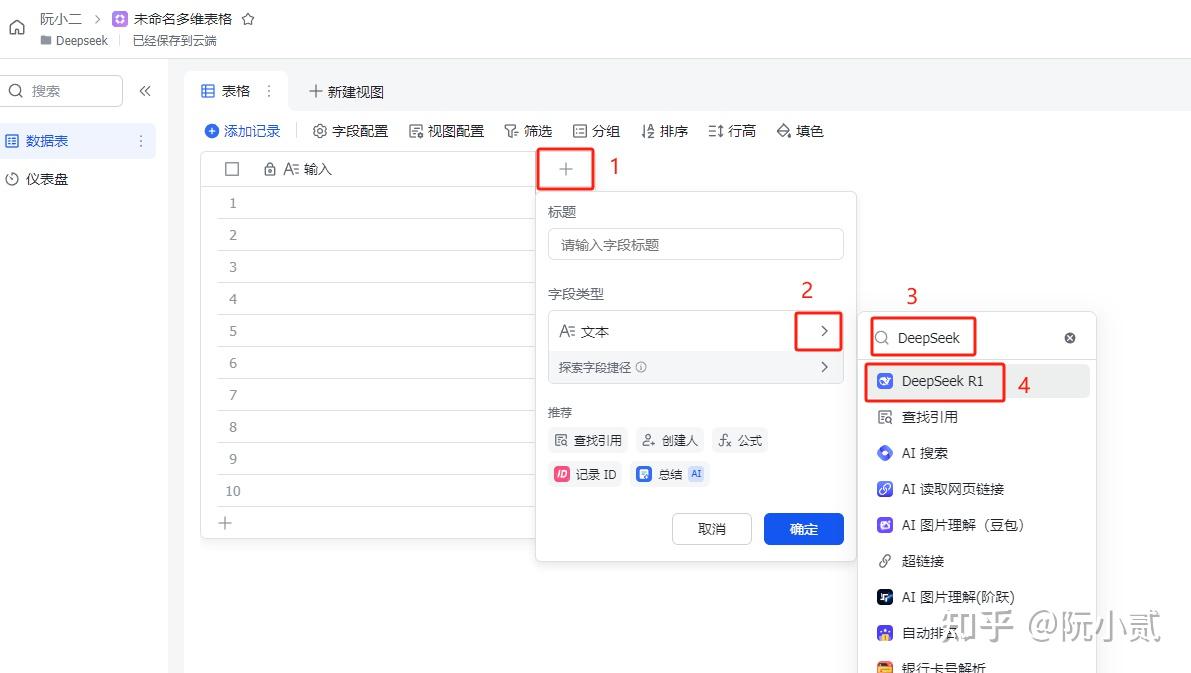Toggle the select-all checkbox in header
This screenshot has height=673, width=1191.
pos(232,169)
